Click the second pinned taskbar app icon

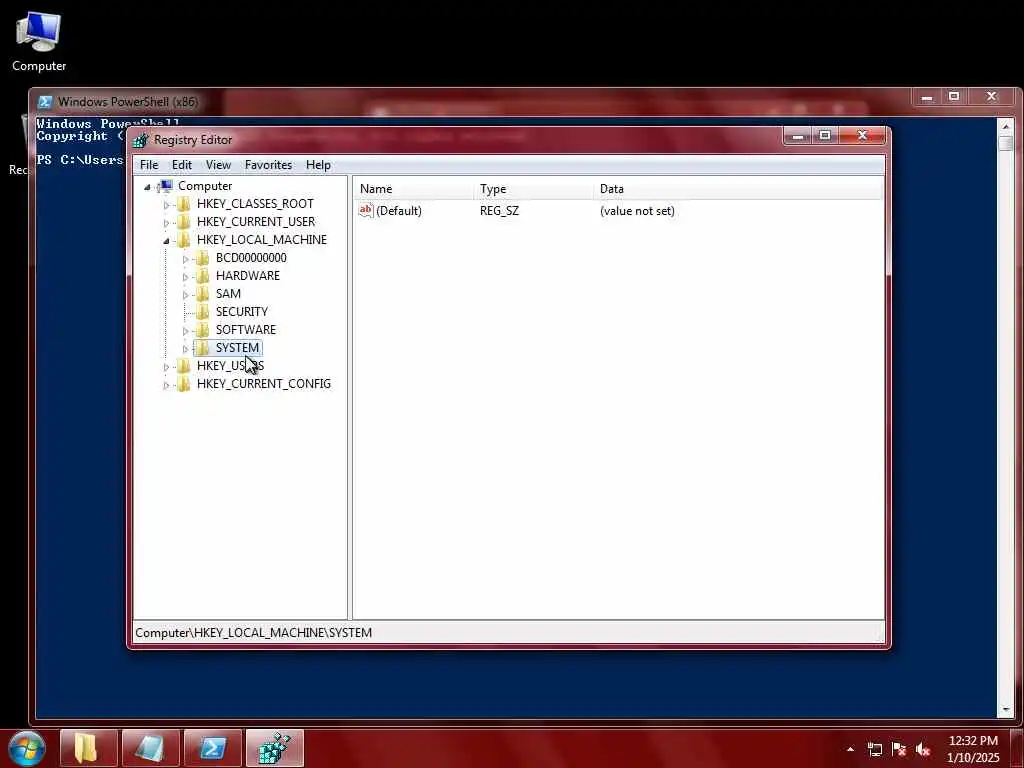(x=150, y=748)
